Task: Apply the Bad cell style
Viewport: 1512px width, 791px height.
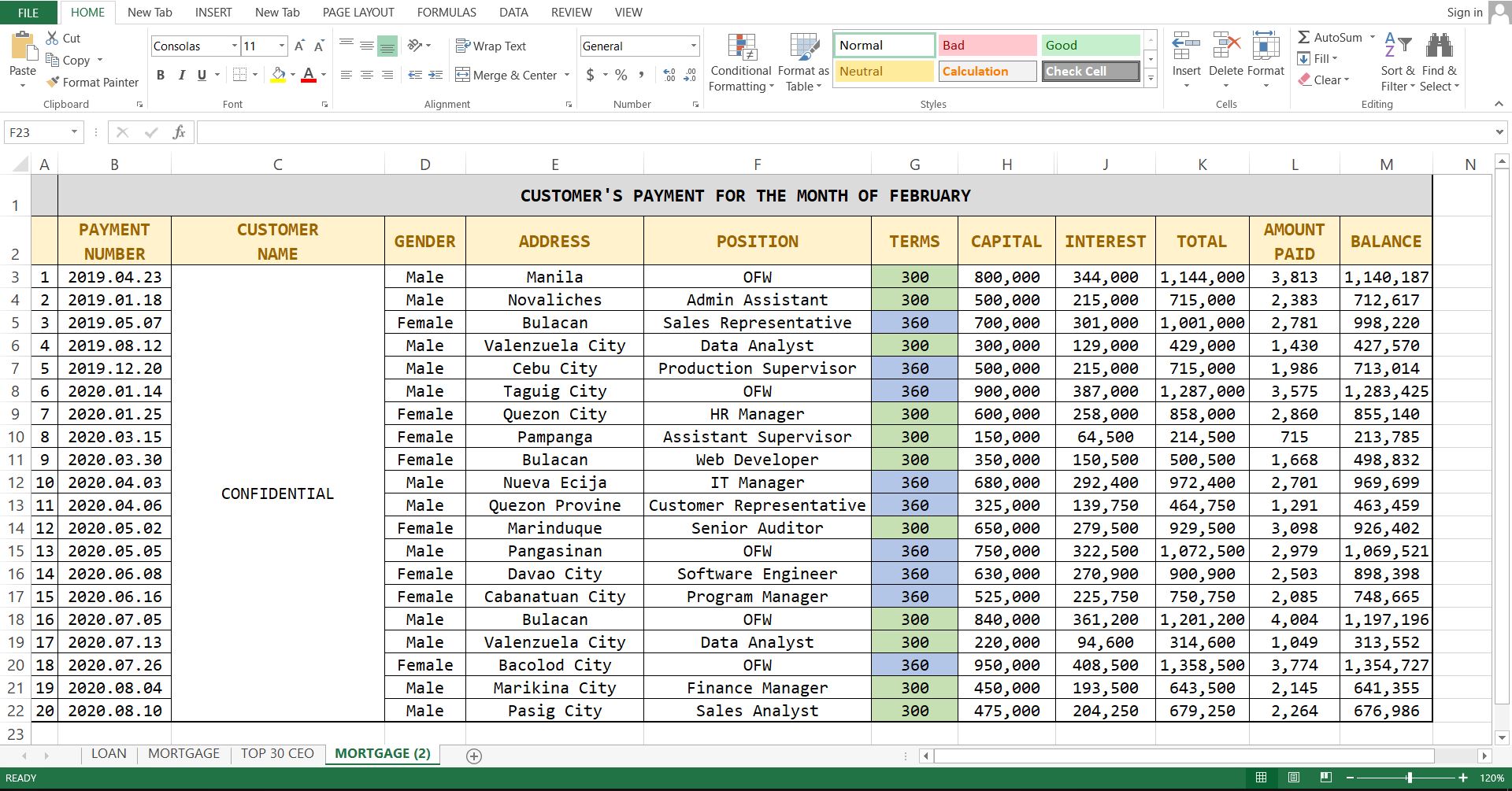Action: tap(988, 45)
